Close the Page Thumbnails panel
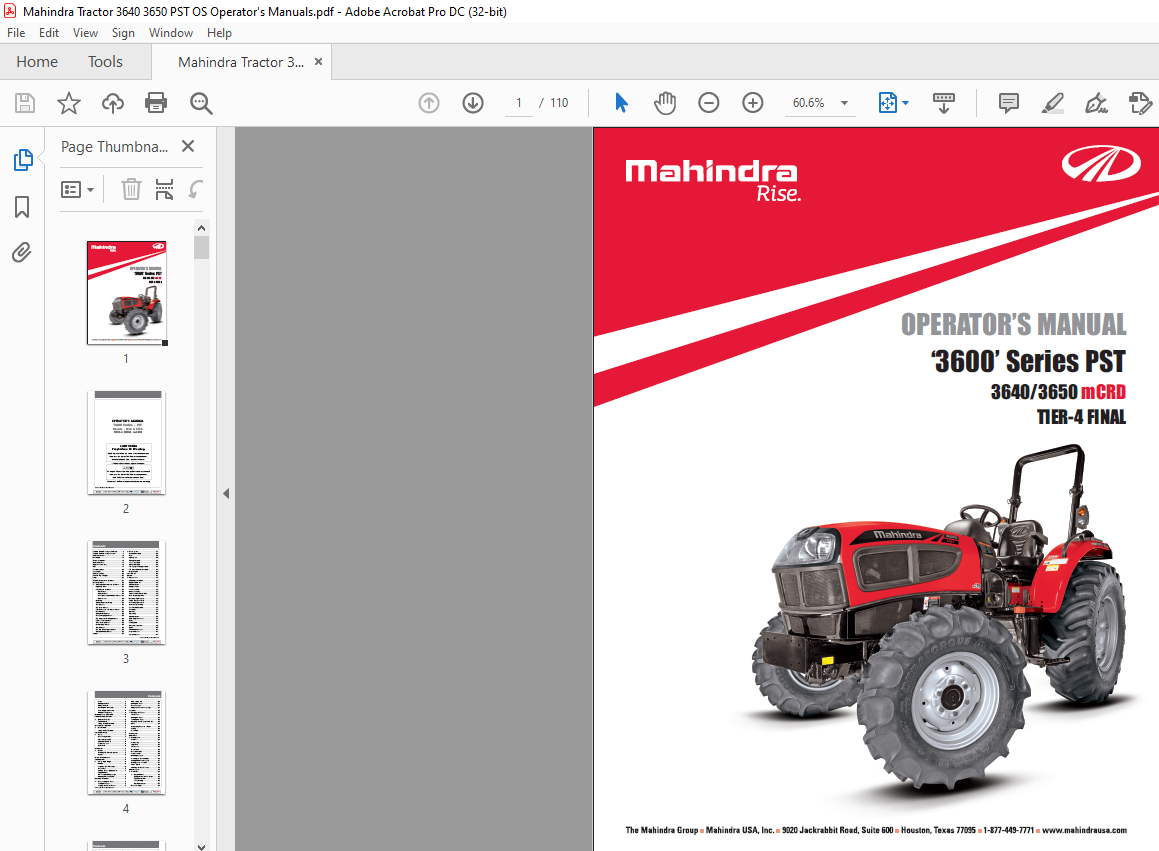 (x=188, y=146)
